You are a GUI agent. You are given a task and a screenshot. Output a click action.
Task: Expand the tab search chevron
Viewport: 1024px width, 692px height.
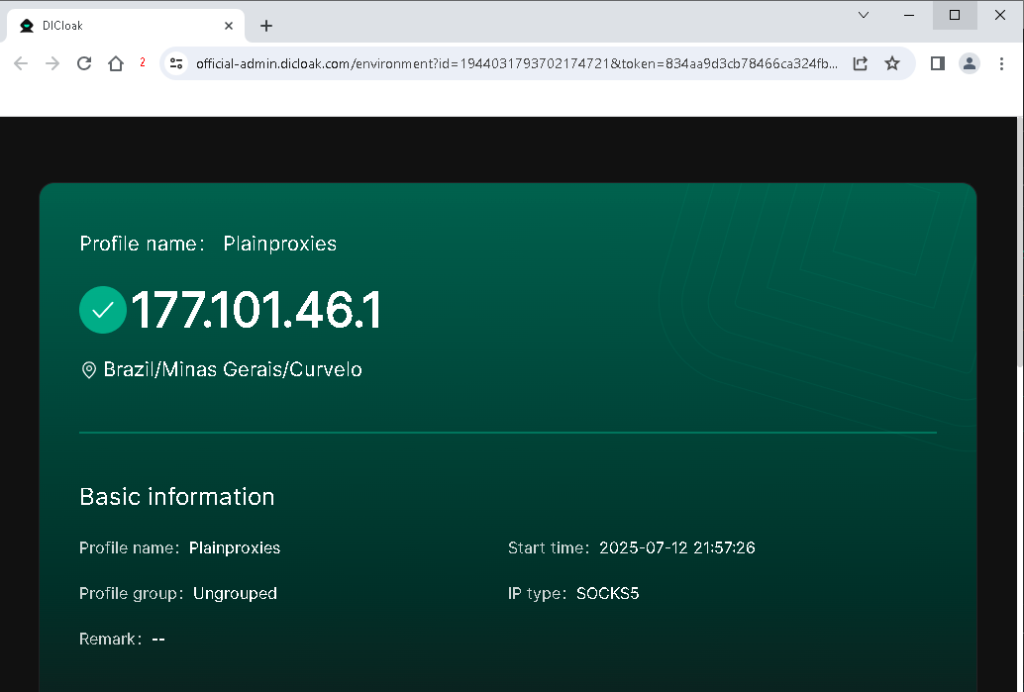[863, 15]
